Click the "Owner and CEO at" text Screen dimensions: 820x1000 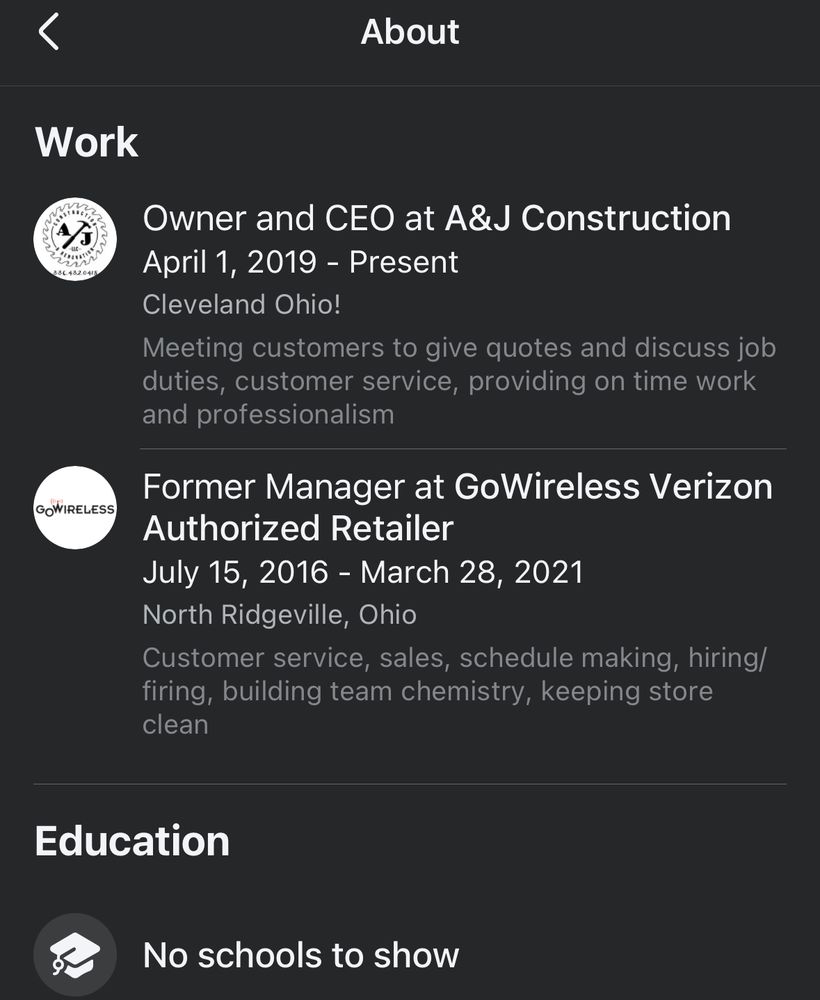[290, 218]
